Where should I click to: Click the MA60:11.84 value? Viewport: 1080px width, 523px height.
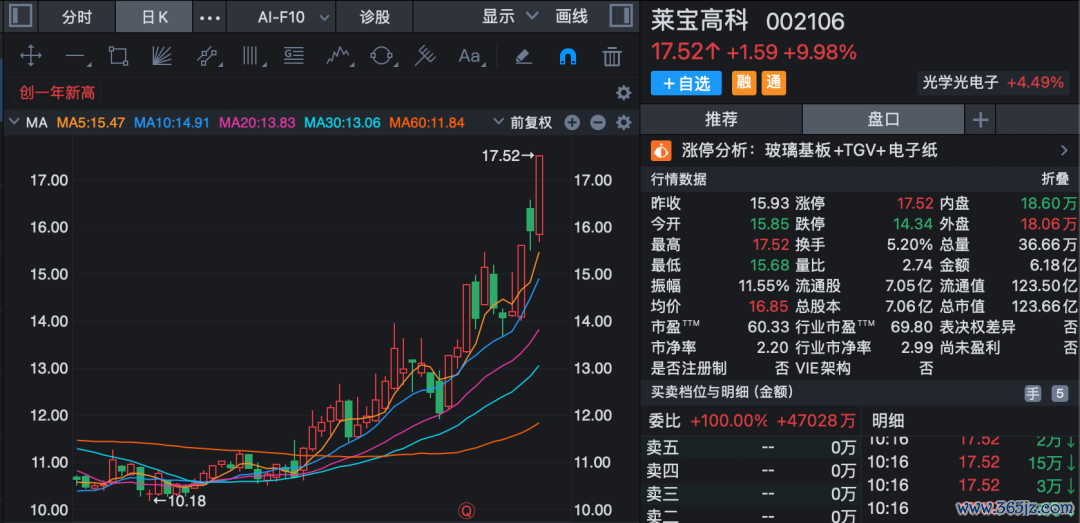(x=427, y=123)
